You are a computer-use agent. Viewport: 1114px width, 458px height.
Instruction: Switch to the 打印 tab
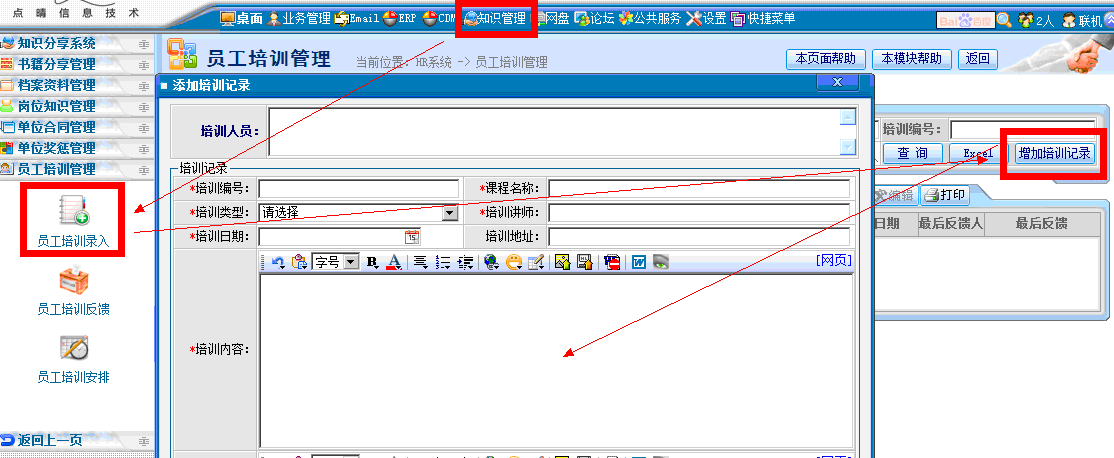[945, 195]
